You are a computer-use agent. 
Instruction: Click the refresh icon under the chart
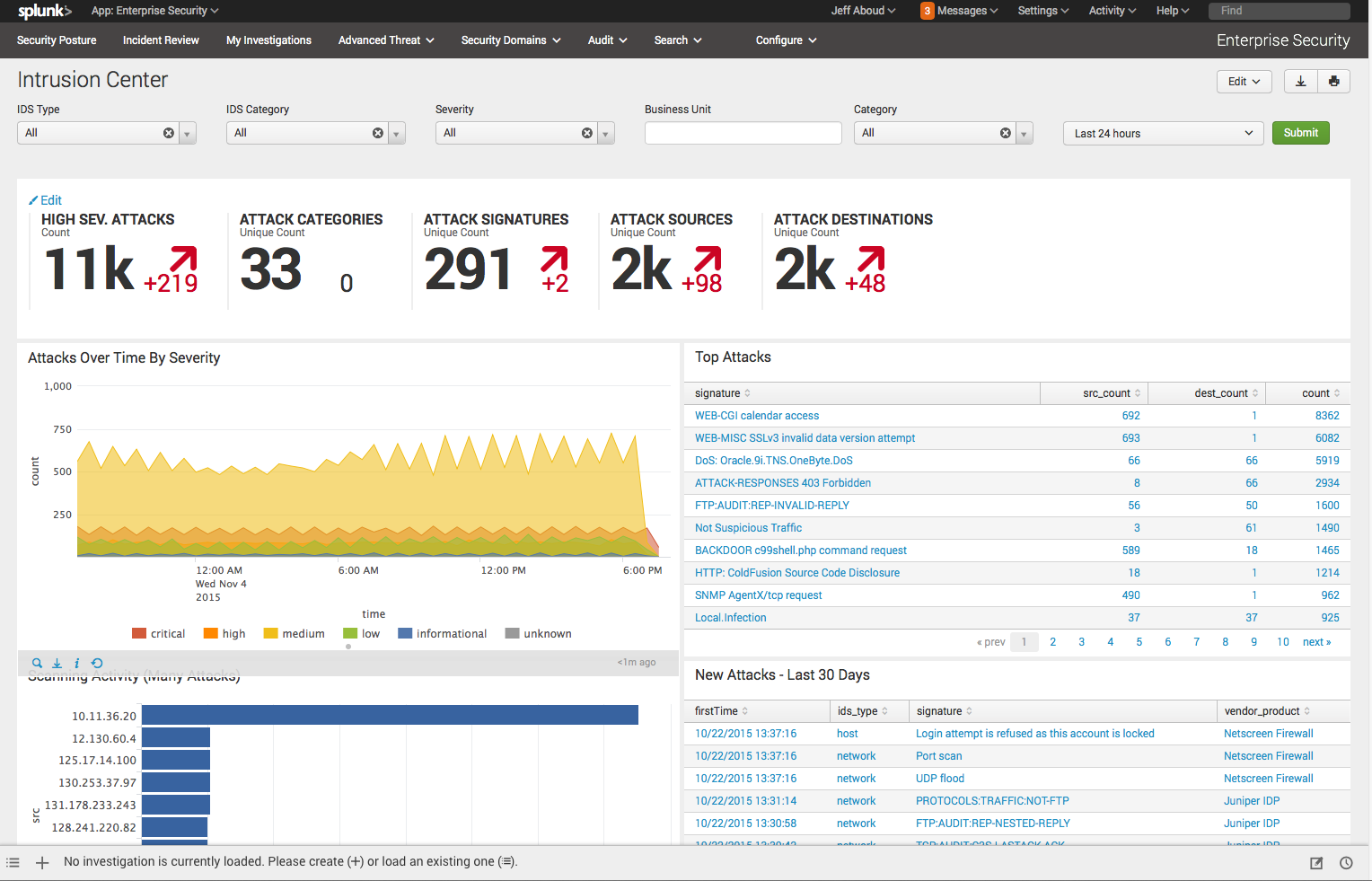pos(97,663)
